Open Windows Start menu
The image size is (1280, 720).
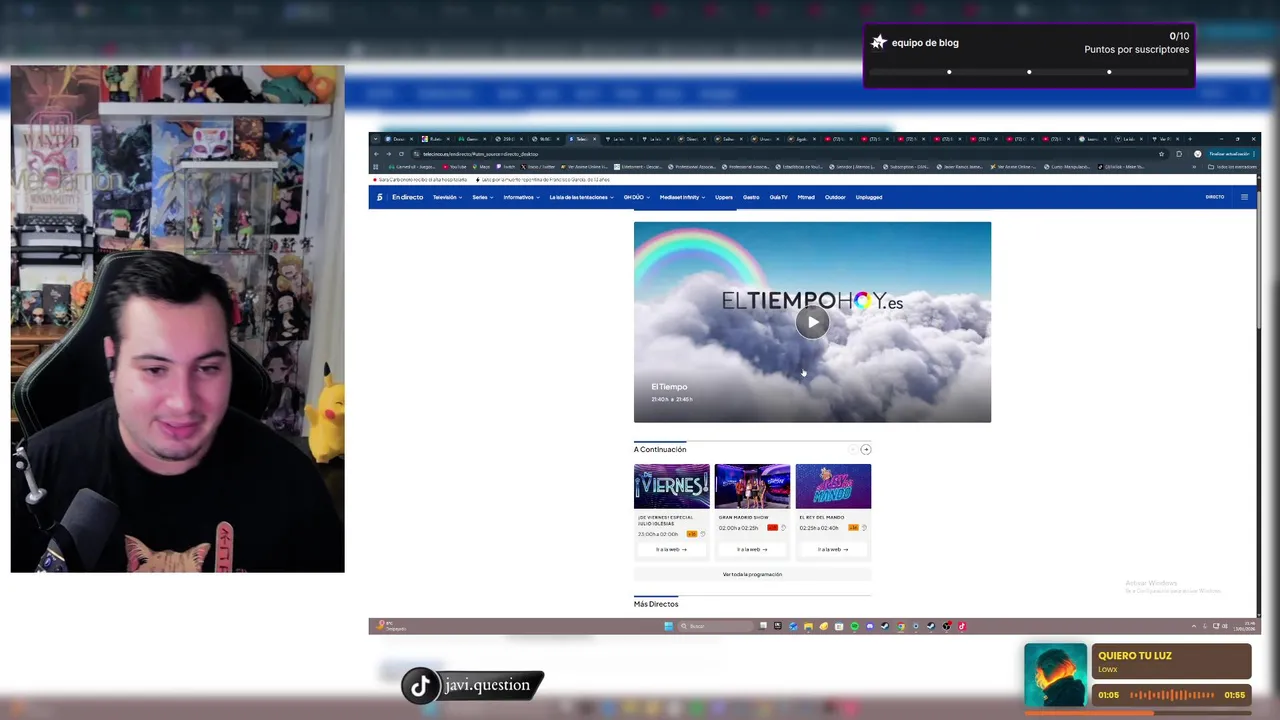coord(669,626)
